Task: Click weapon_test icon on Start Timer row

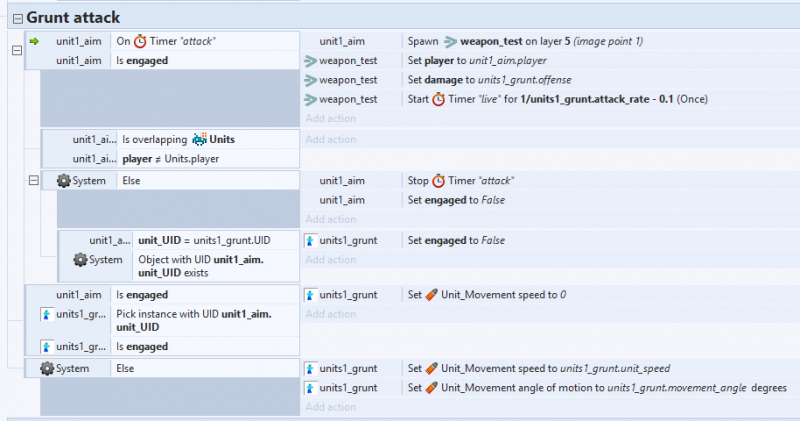Action: pos(310,100)
